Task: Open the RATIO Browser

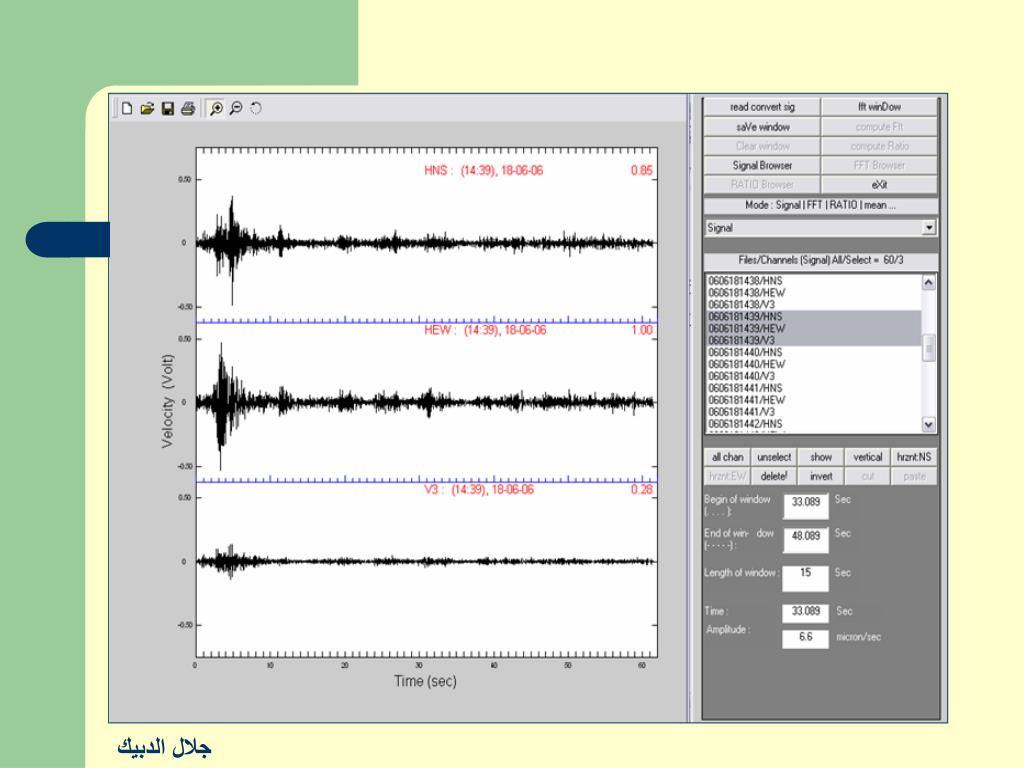Action: pos(761,184)
